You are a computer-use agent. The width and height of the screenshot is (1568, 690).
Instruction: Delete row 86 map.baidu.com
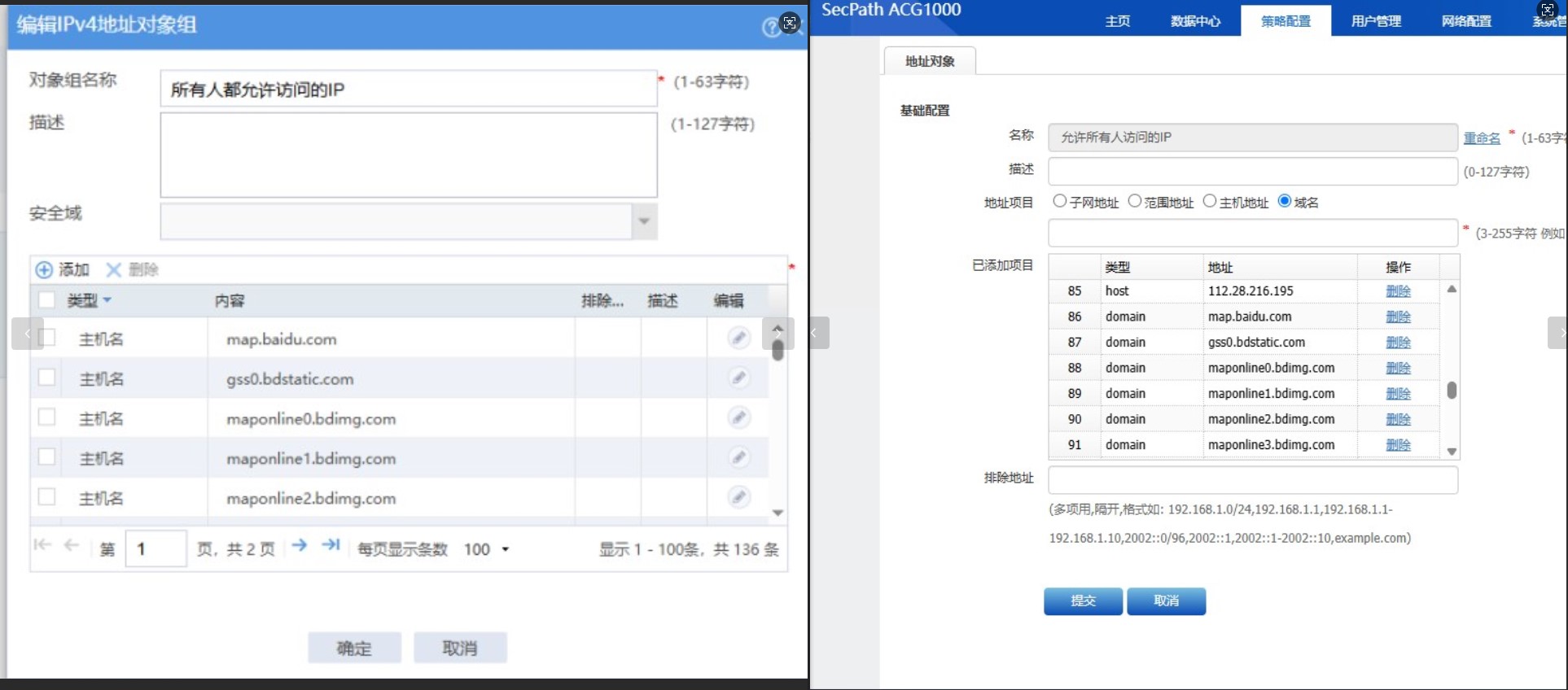pos(1398,317)
